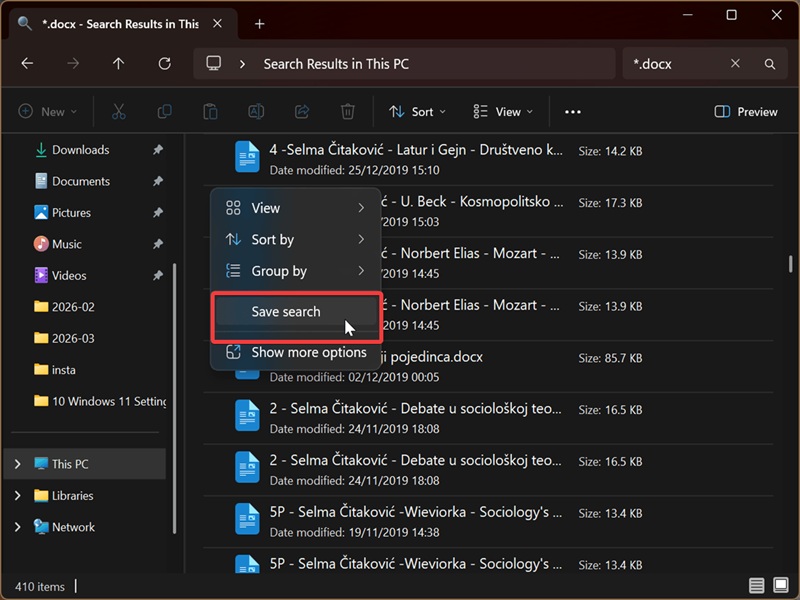Toggle the Preview pane

pyautogui.click(x=746, y=112)
